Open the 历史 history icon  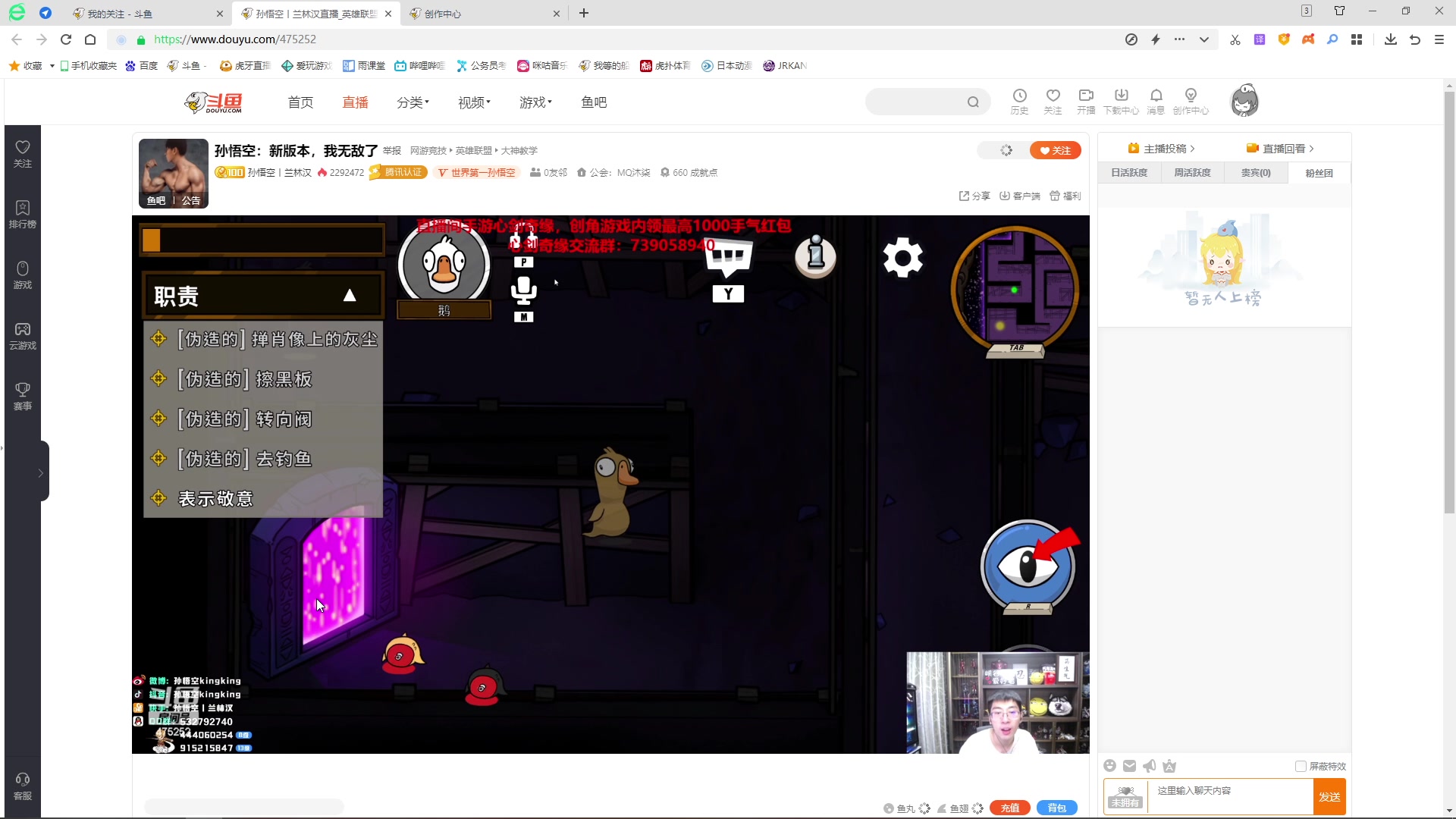[x=1019, y=101]
